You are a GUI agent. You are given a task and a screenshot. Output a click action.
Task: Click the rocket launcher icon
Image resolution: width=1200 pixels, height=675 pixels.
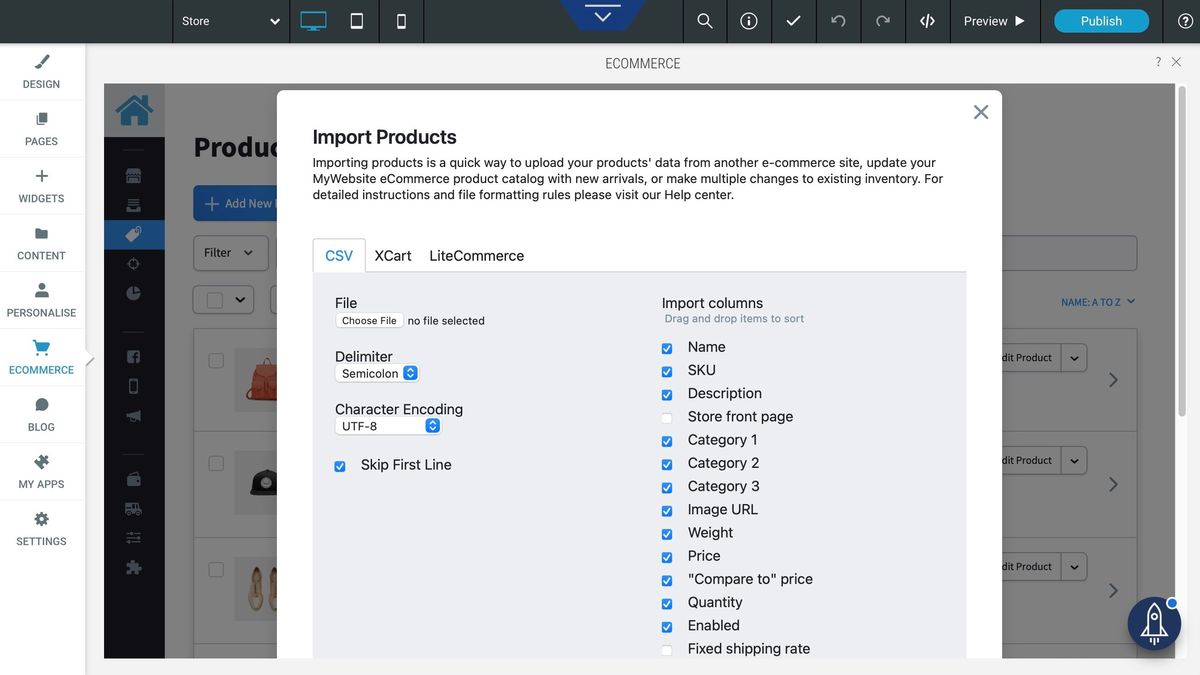(1154, 623)
